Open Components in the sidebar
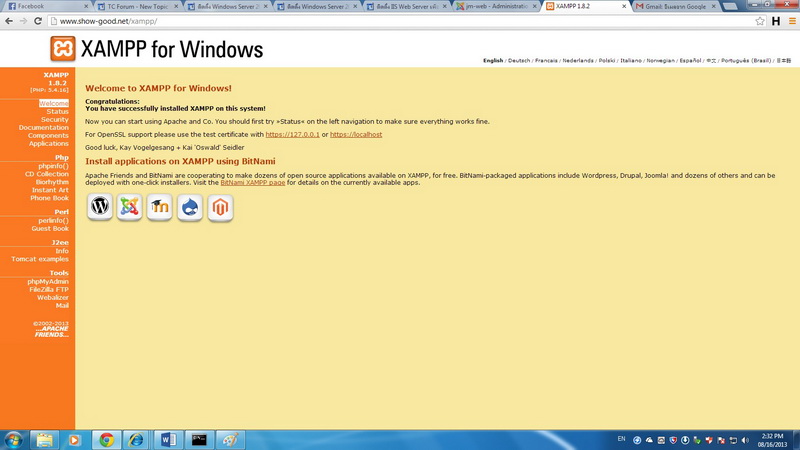This screenshot has width=800, height=450. (x=48, y=136)
